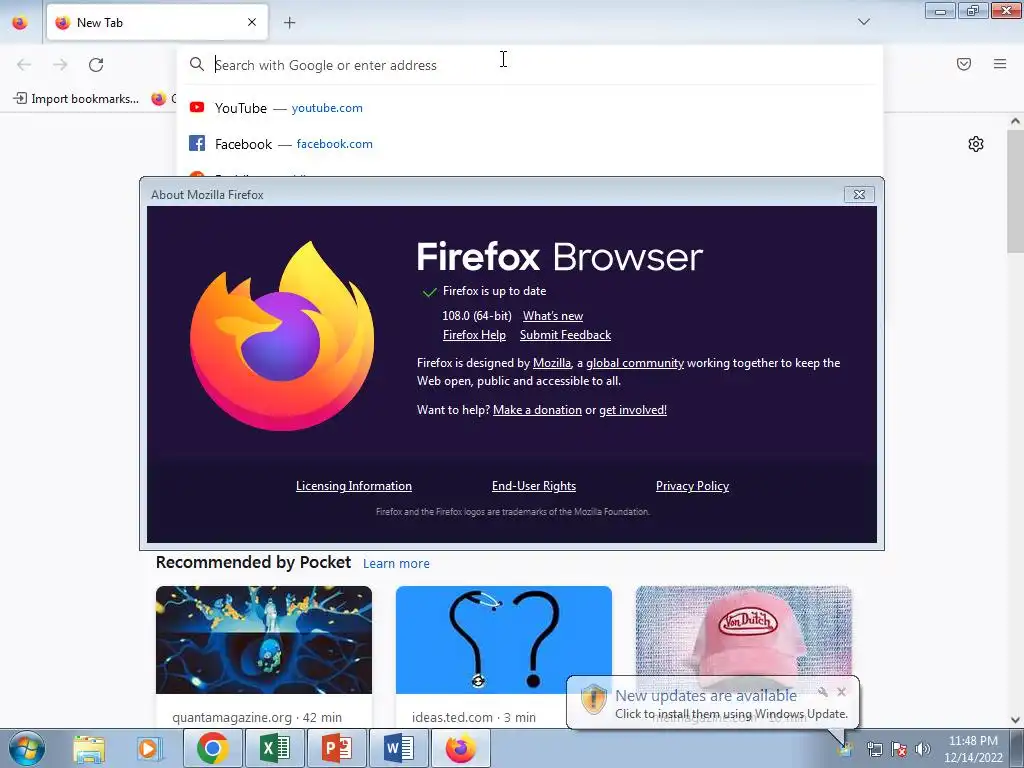Open a new tab with plus button
Screen dimensions: 1024x768
tap(289, 23)
